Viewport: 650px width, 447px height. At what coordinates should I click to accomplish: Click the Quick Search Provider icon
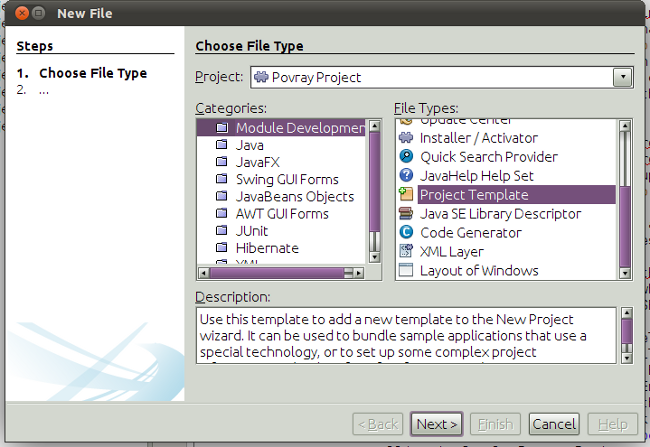point(406,157)
